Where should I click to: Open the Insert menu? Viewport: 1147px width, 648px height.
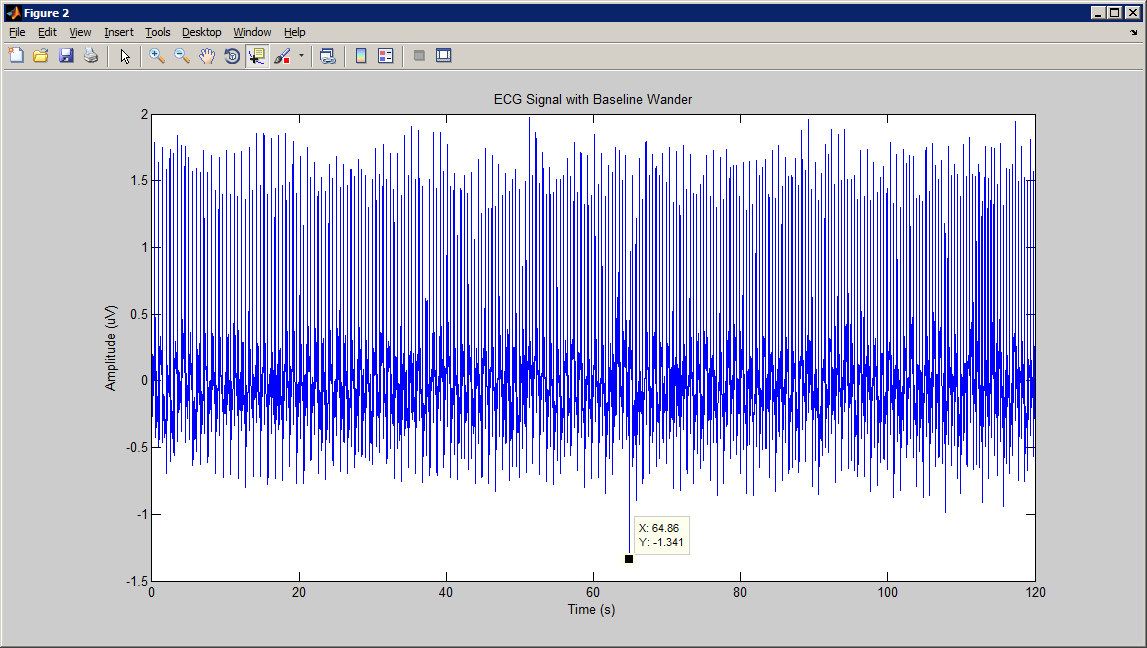click(x=118, y=32)
